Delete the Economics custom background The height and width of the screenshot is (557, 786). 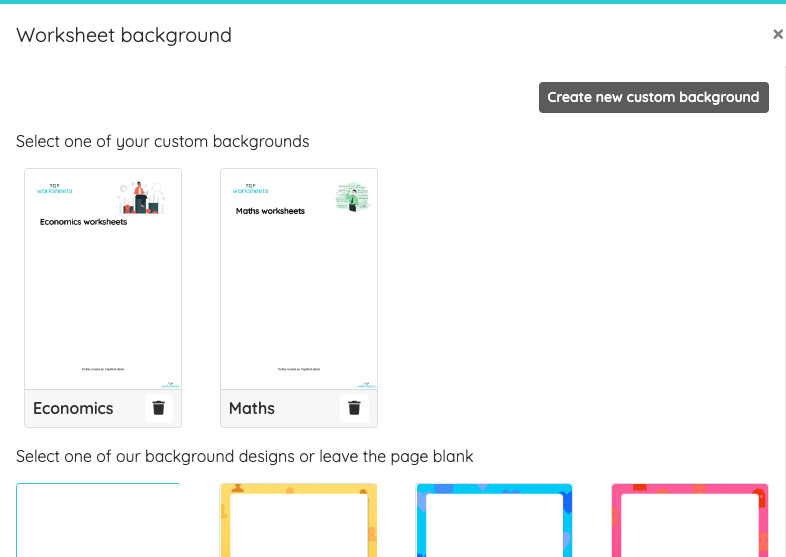(158, 408)
